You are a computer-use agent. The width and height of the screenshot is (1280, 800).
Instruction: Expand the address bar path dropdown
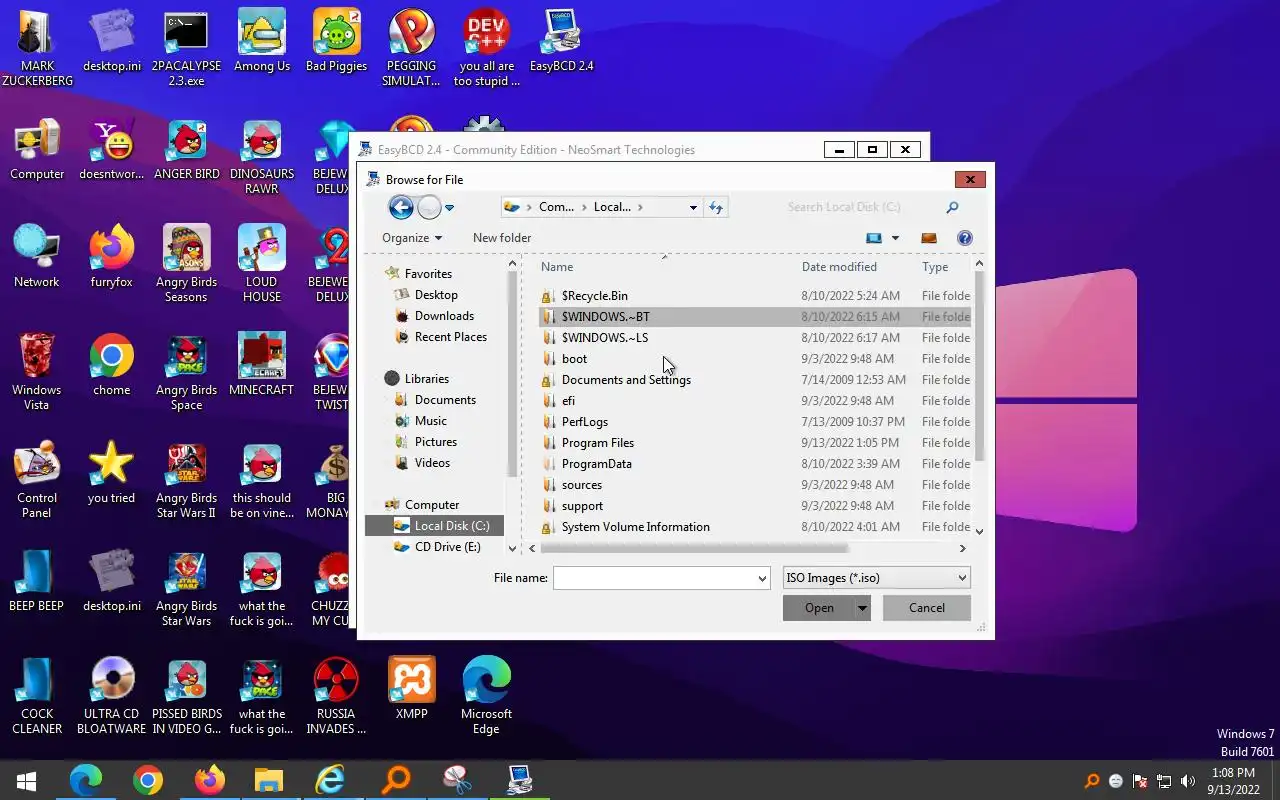(693, 207)
